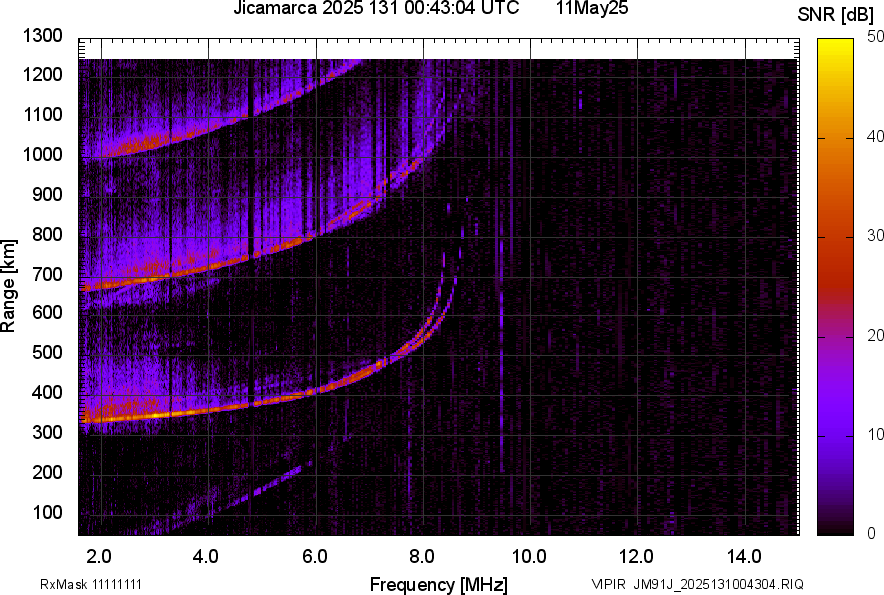Click the range tick label "1300"

point(43,36)
